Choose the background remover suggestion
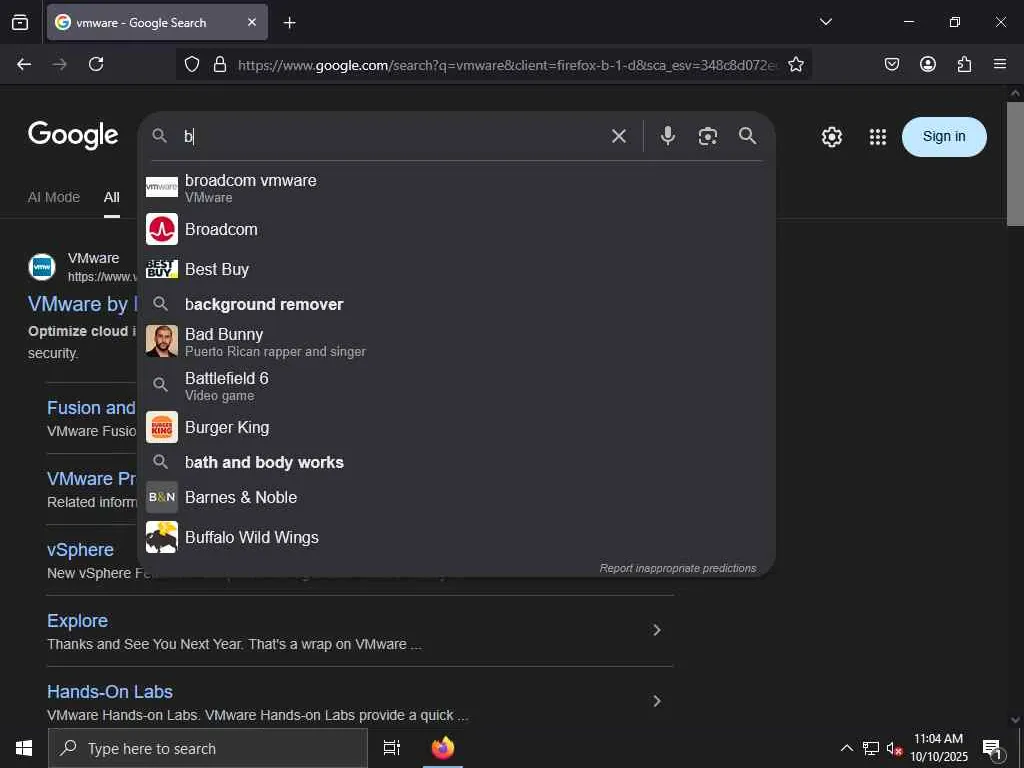This screenshot has width=1024, height=768. (456, 304)
